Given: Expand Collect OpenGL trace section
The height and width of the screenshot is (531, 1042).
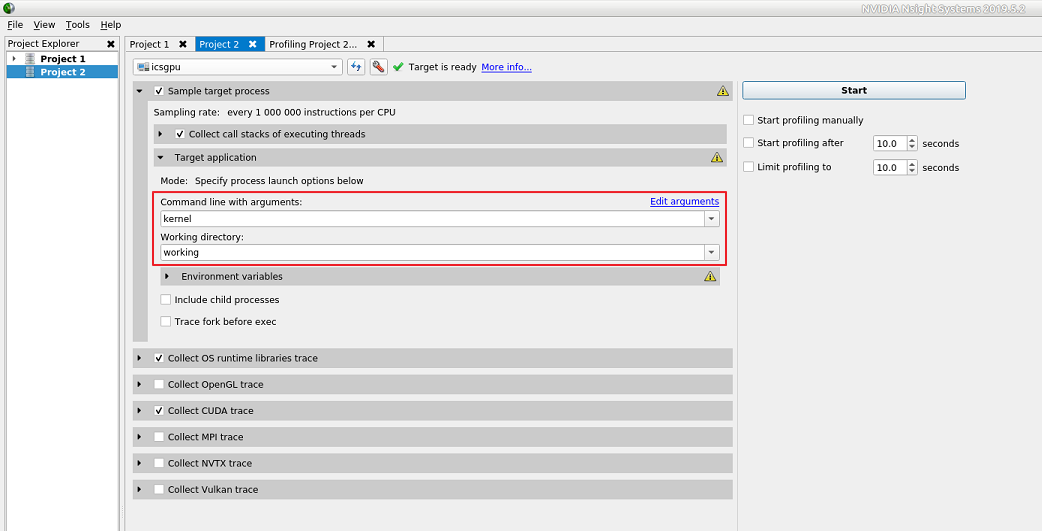Looking at the screenshot, I should coord(140,384).
